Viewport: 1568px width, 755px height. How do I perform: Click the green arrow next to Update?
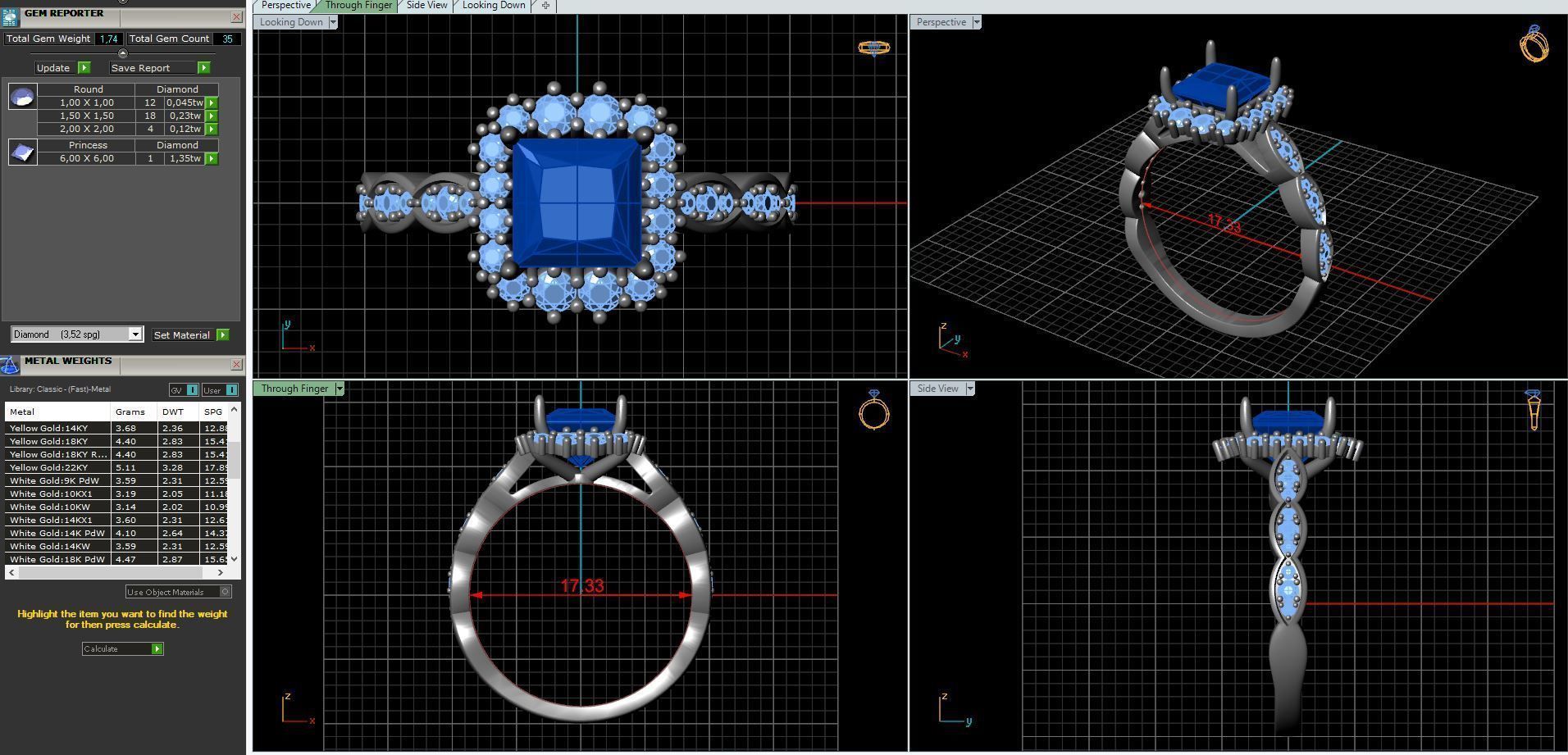84,68
